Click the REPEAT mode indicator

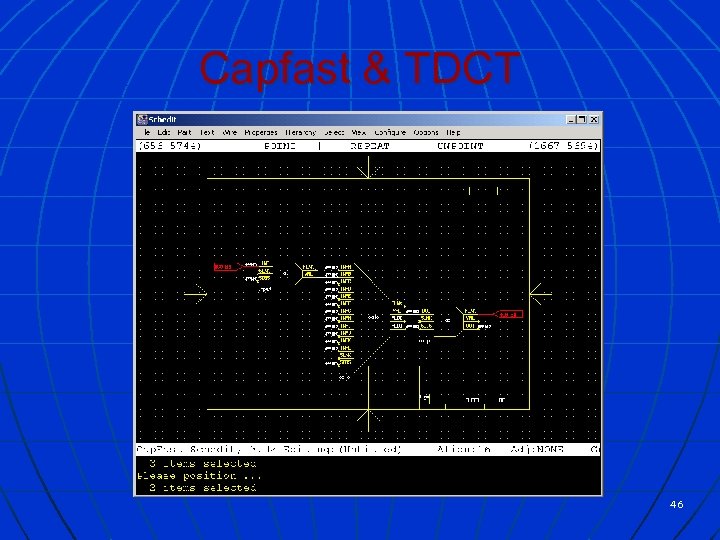point(370,146)
